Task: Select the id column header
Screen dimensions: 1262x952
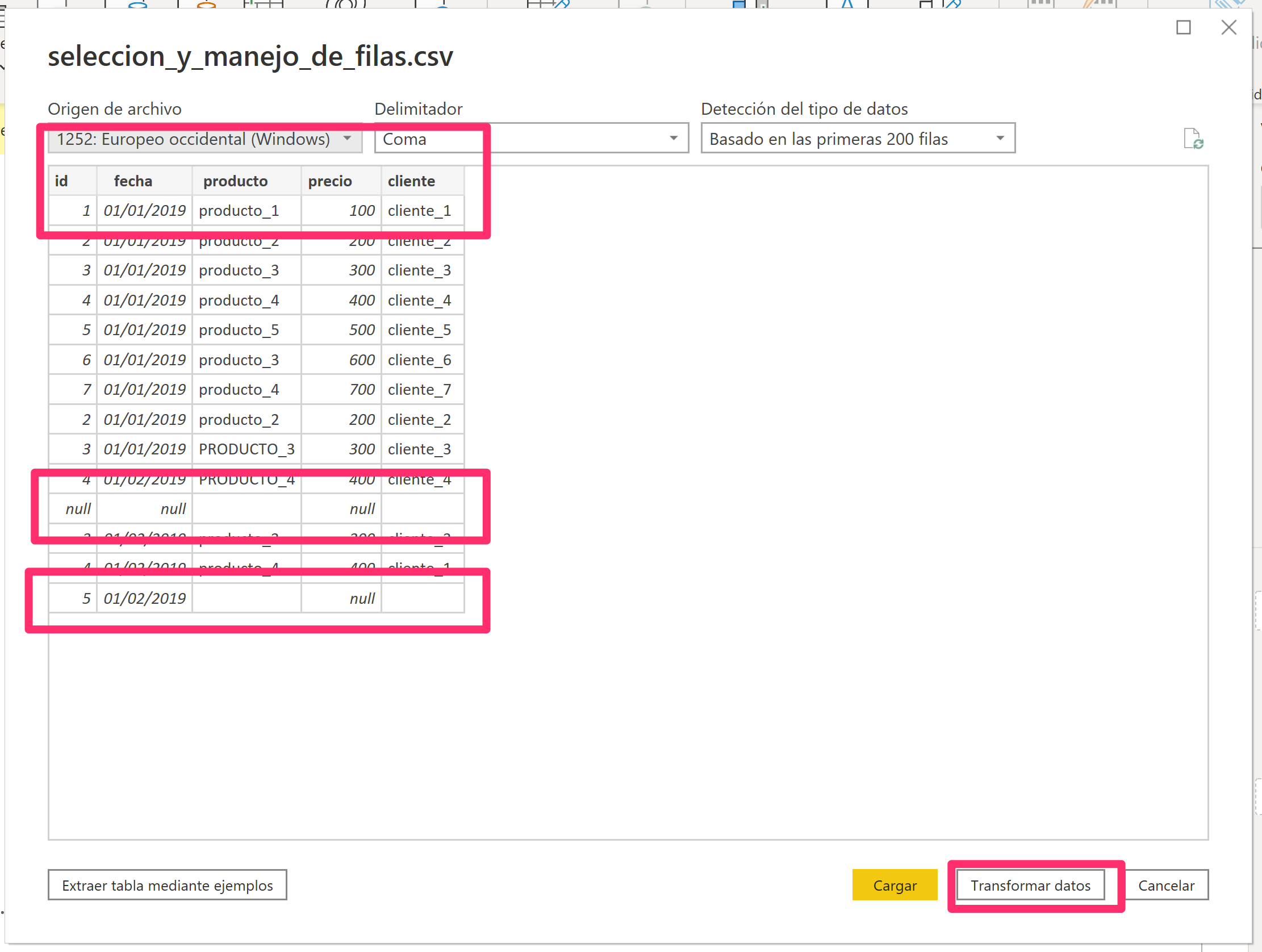Action: coord(73,181)
